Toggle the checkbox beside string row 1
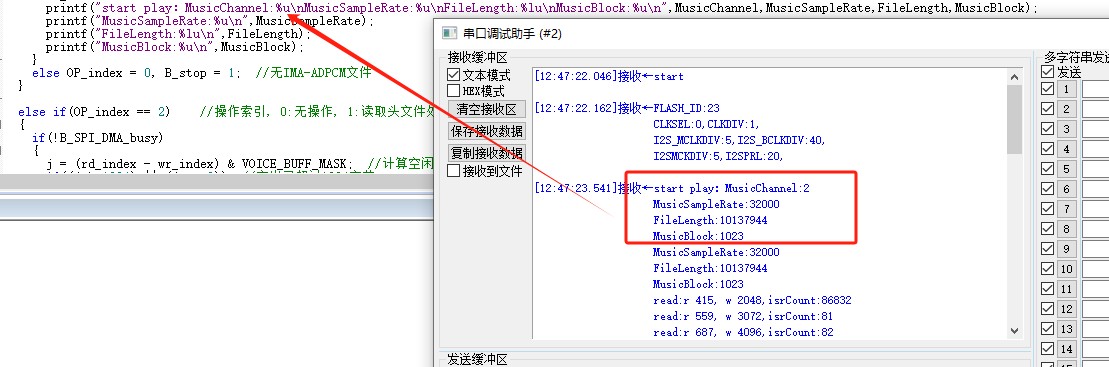 1047,89
